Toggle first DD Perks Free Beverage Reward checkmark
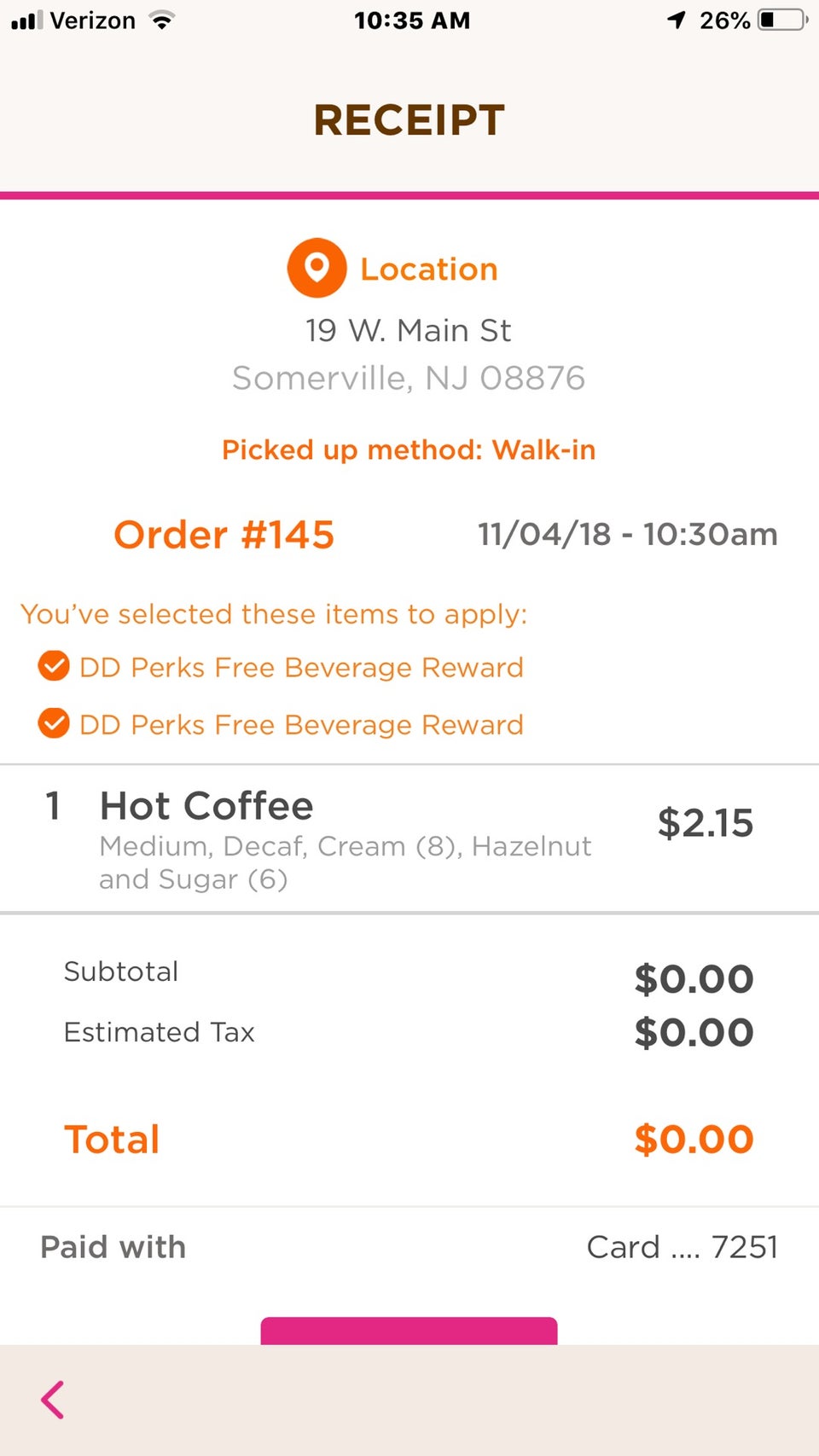Viewport: 819px width, 1456px height. pyautogui.click(x=54, y=666)
